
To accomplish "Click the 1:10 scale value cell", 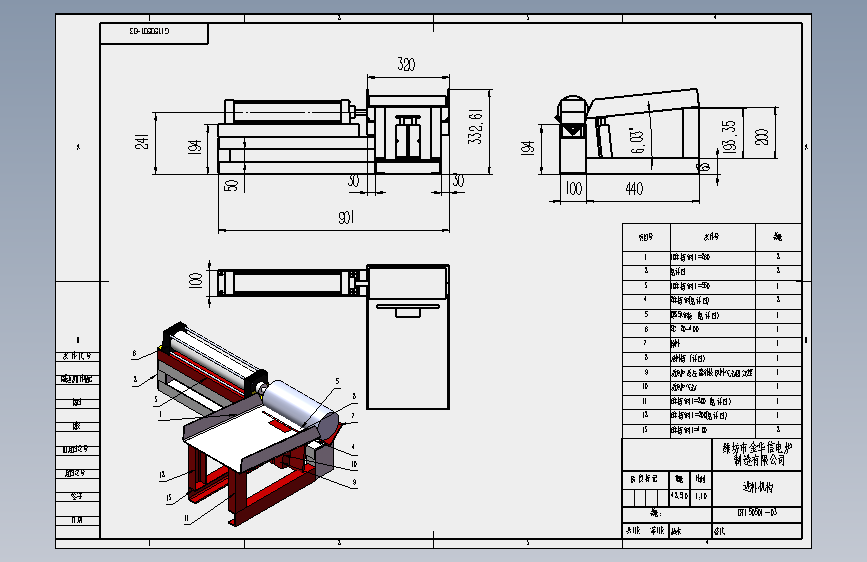I will [x=701, y=496].
